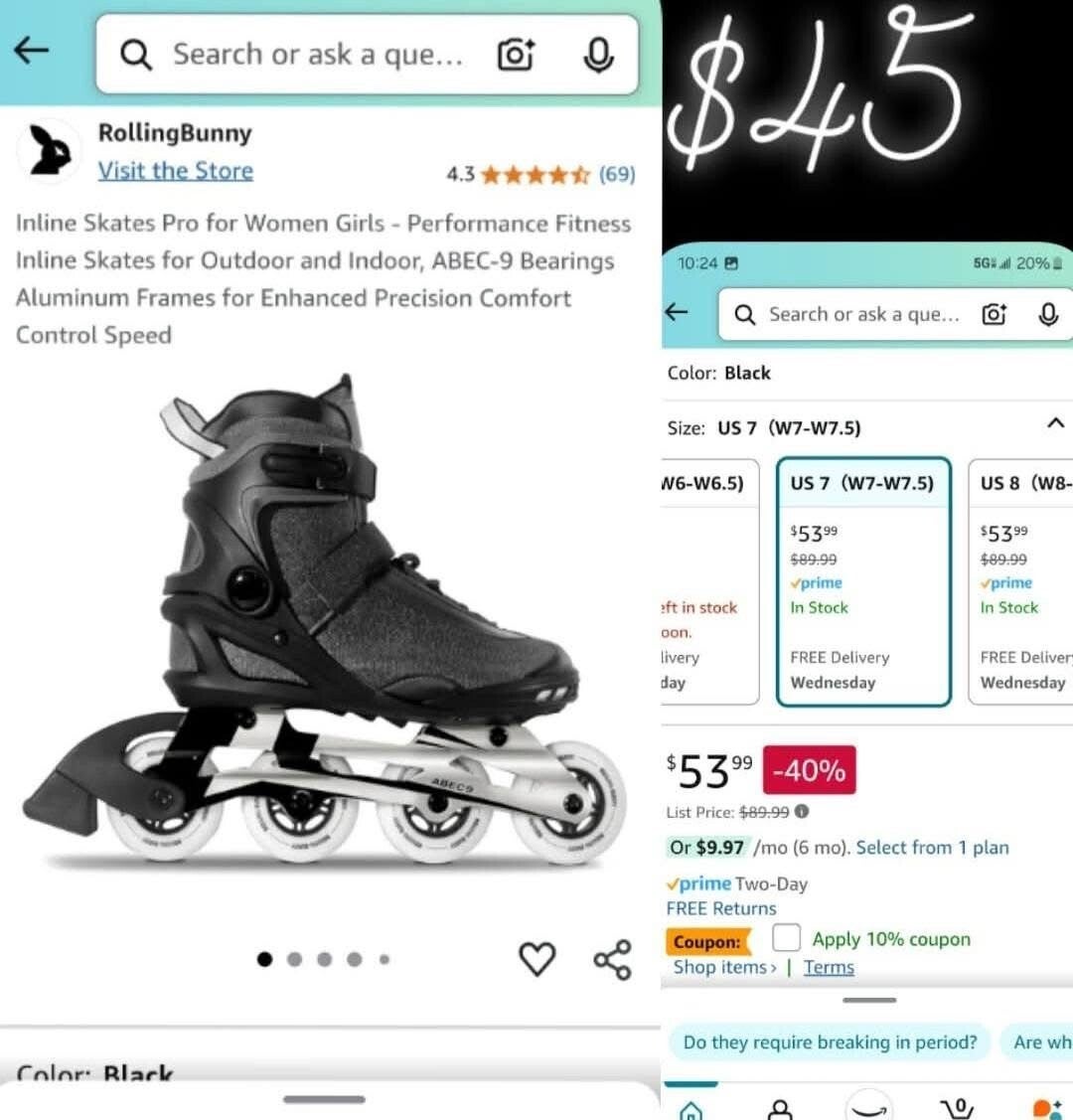The height and width of the screenshot is (1120, 1073).
Task: Check the Apply 10% coupon checkbox
Action: (787, 937)
